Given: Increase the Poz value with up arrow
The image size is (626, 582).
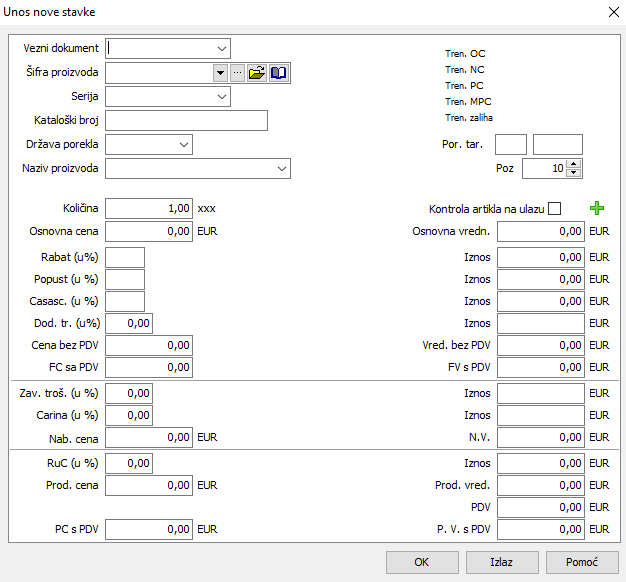Looking at the screenshot, I should (x=573, y=164).
